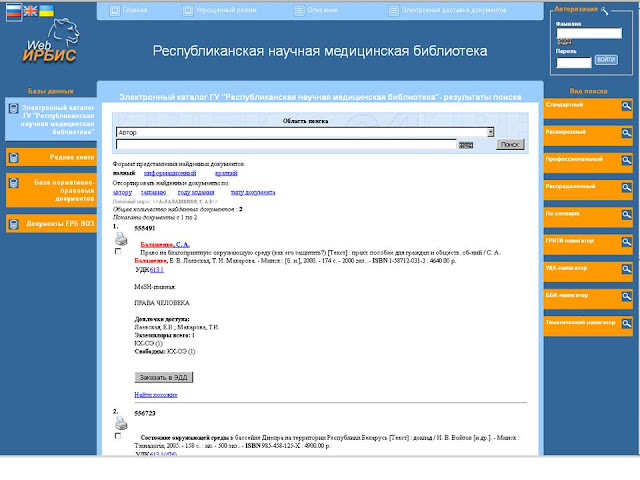Screen dimensions: 640x480
Task: Click database icon beside Документы ЕРБ ВОЗ
Action: [13, 224]
